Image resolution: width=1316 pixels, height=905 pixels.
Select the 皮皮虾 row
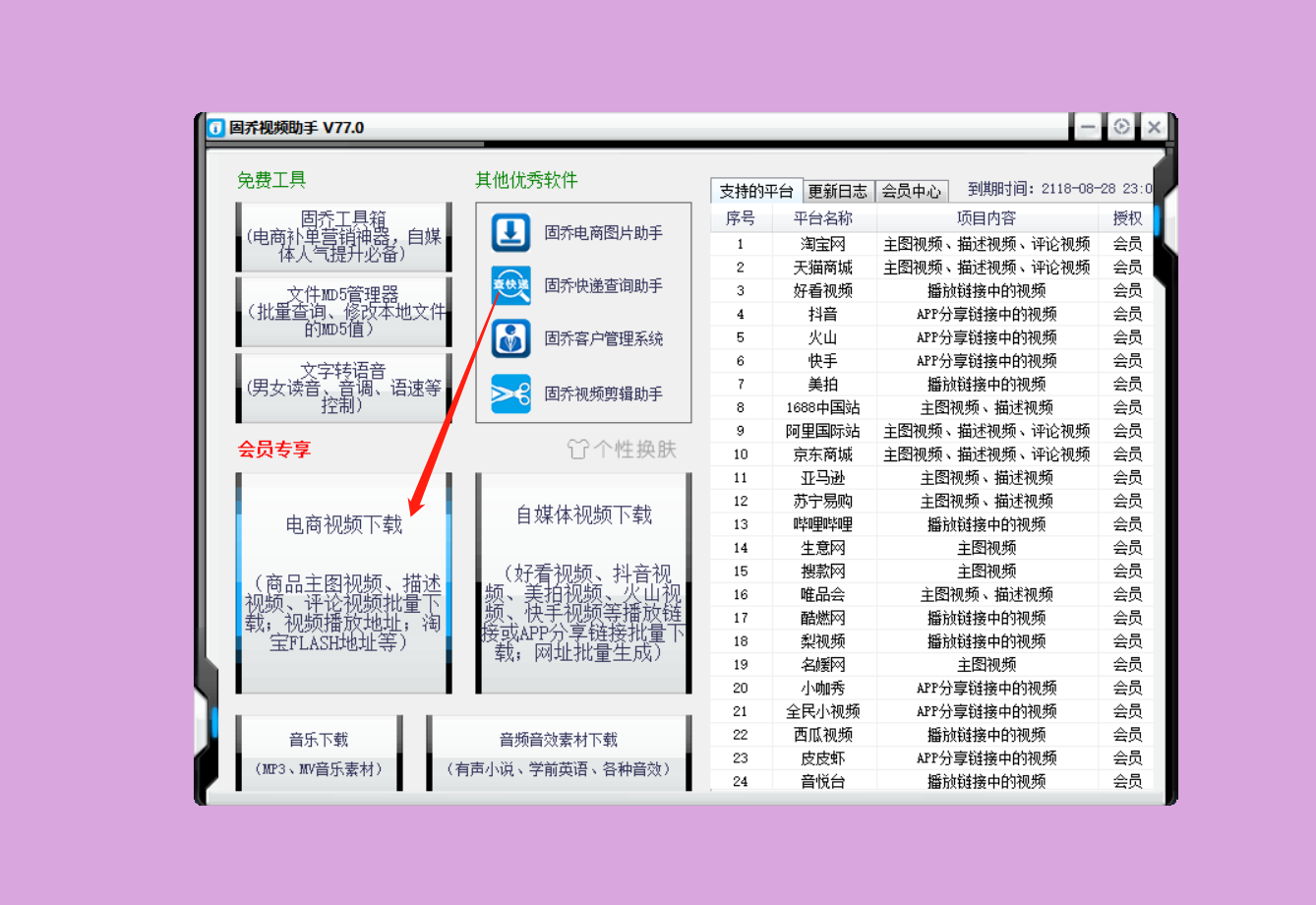[931, 758]
